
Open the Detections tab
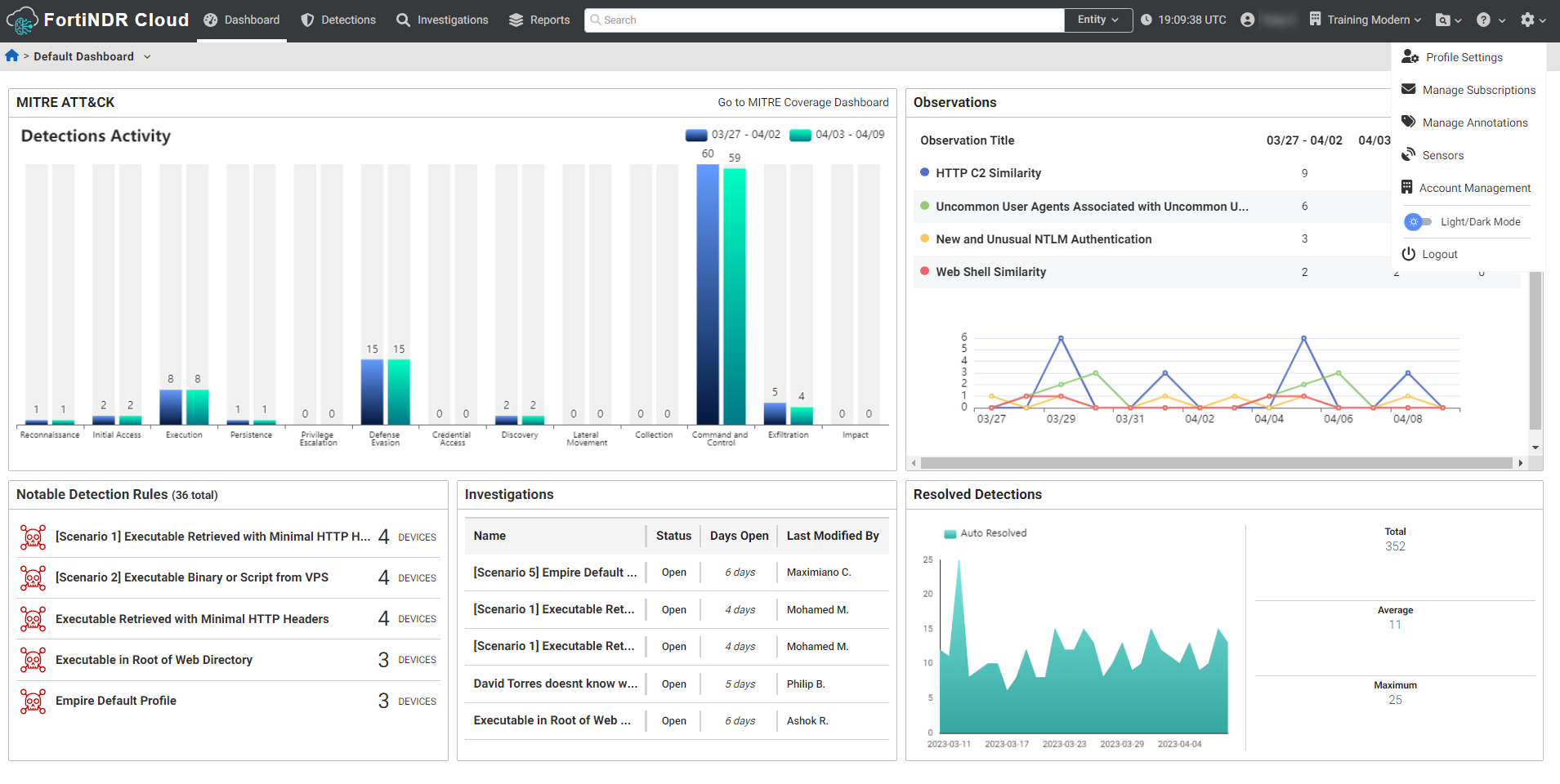pos(338,20)
